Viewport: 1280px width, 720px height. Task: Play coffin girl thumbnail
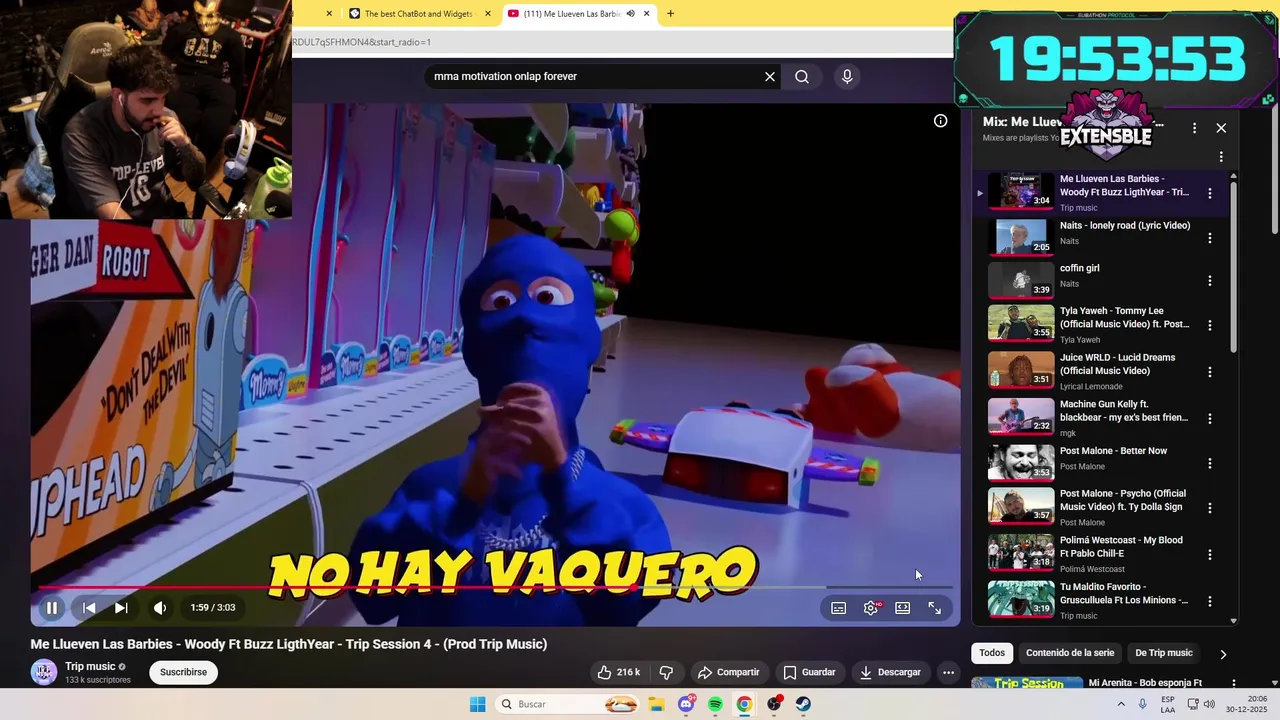pyautogui.click(x=1021, y=280)
